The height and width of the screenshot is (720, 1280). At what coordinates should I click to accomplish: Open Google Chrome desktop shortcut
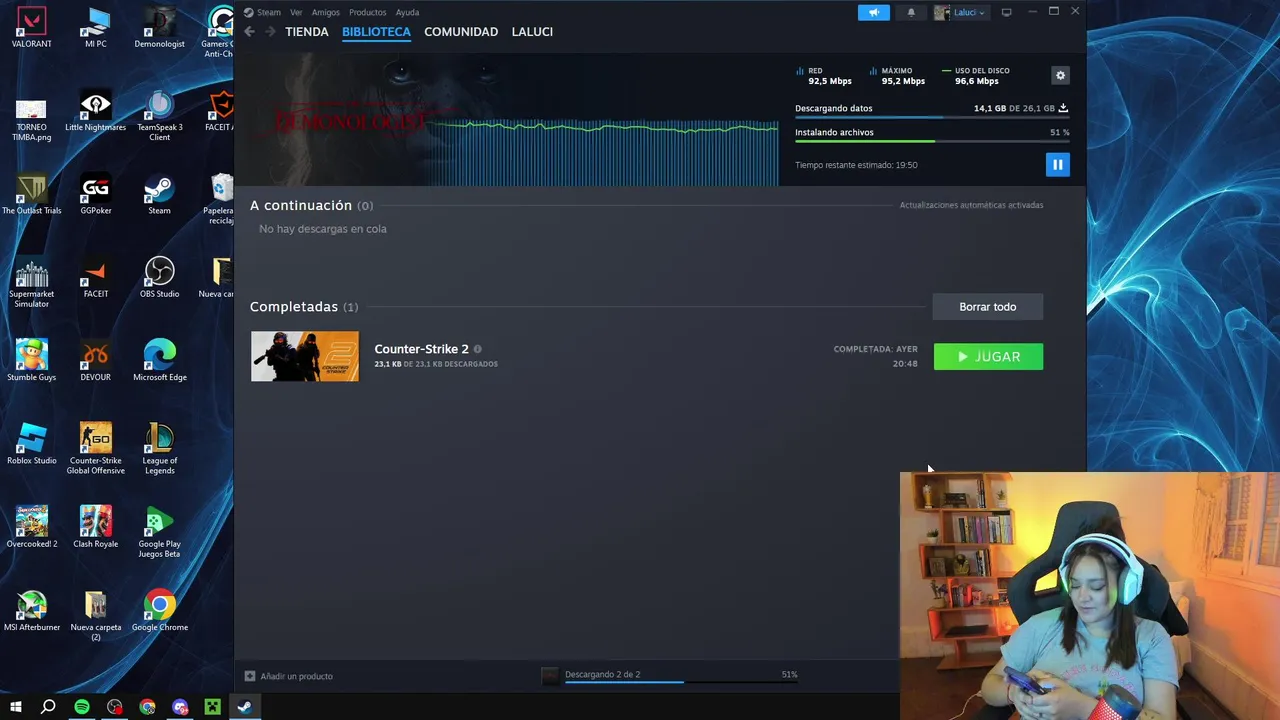(x=160, y=611)
